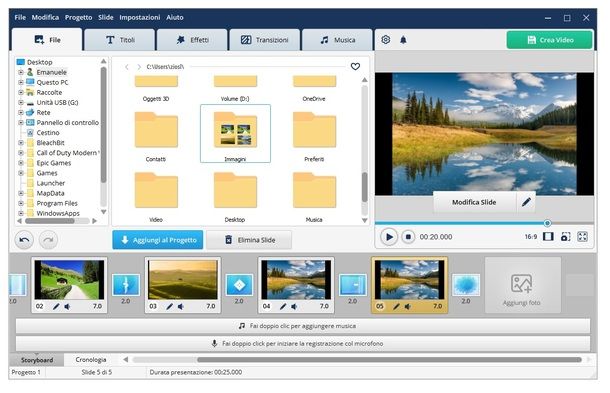Select the Immagini folder
Screen dimensions: 610x393
click(235, 133)
